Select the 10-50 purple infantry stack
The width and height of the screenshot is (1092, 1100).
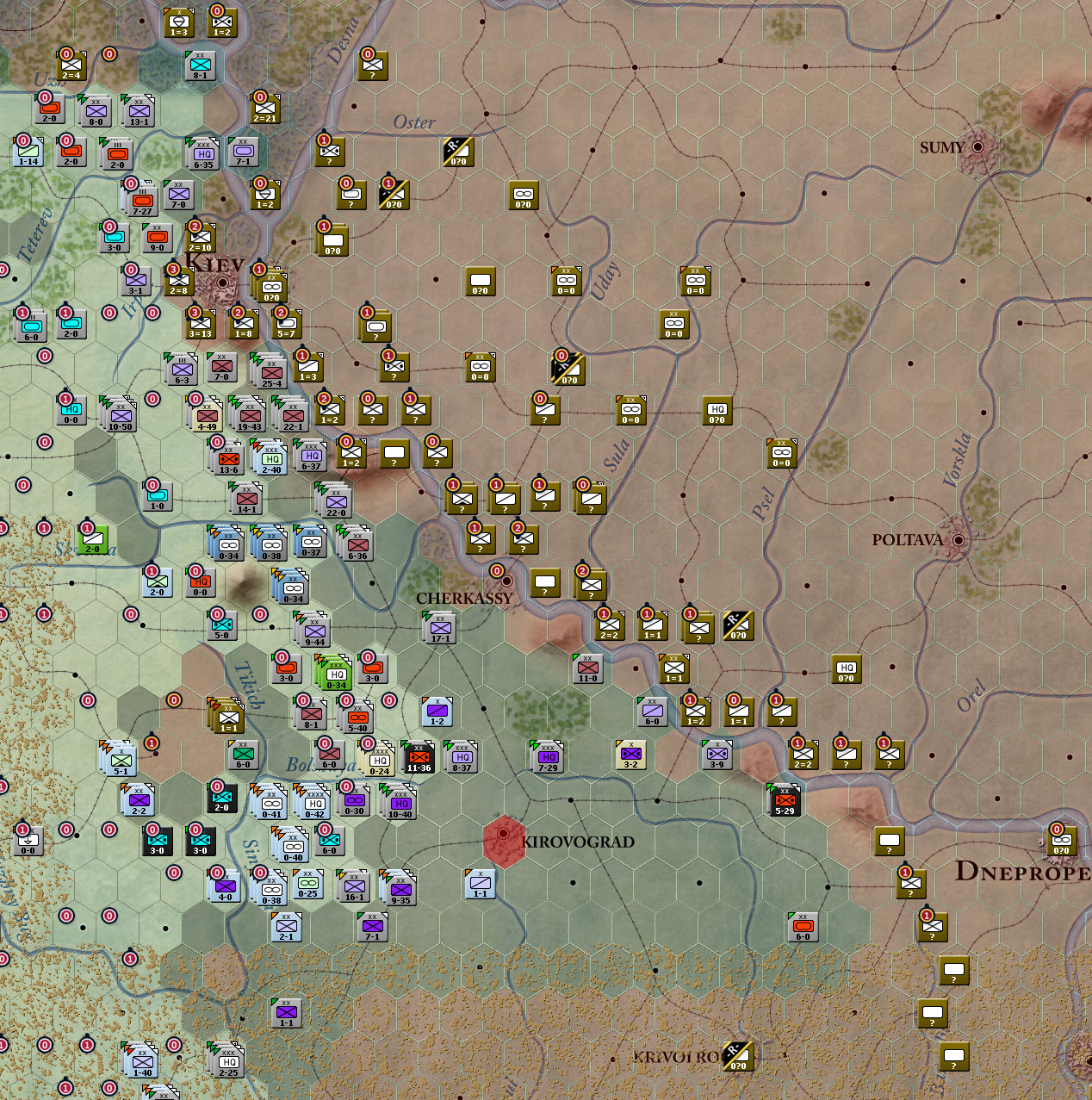[119, 416]
